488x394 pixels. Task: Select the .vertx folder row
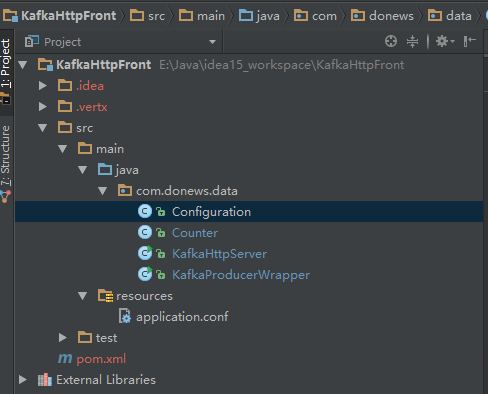(x=249, y=107)
